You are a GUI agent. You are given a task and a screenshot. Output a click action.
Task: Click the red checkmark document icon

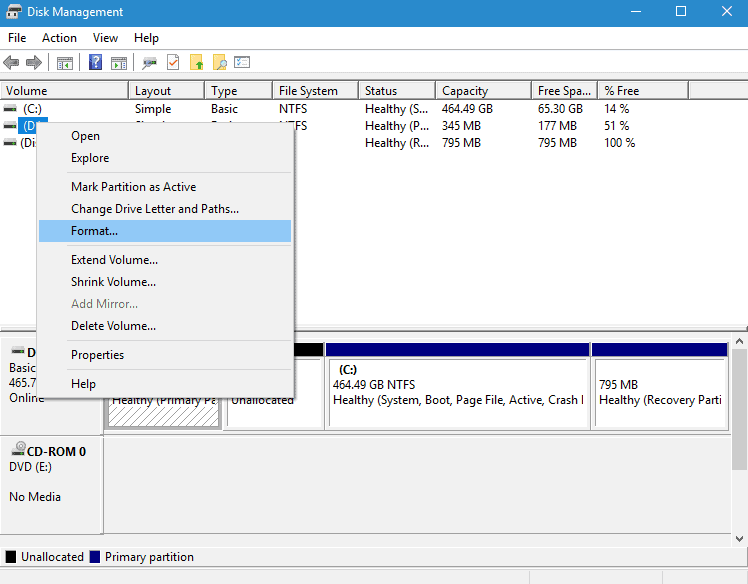click(173, 63)
